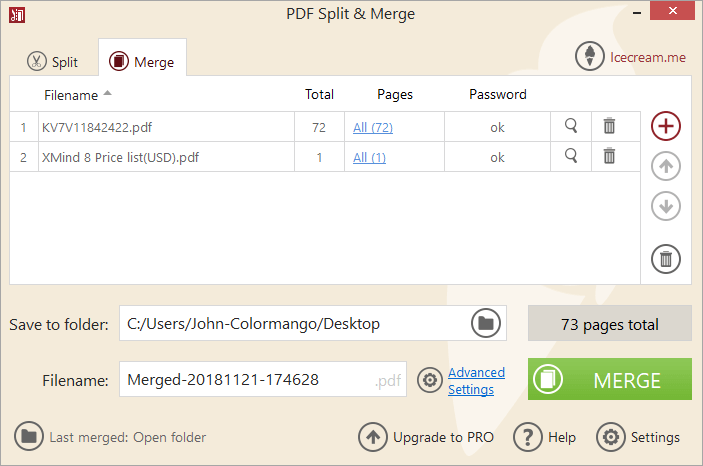Screen dimensions: 703x466
Task: Preview XMind 8 Price list with the magnifier icon
Action: (x=571, y=156)
